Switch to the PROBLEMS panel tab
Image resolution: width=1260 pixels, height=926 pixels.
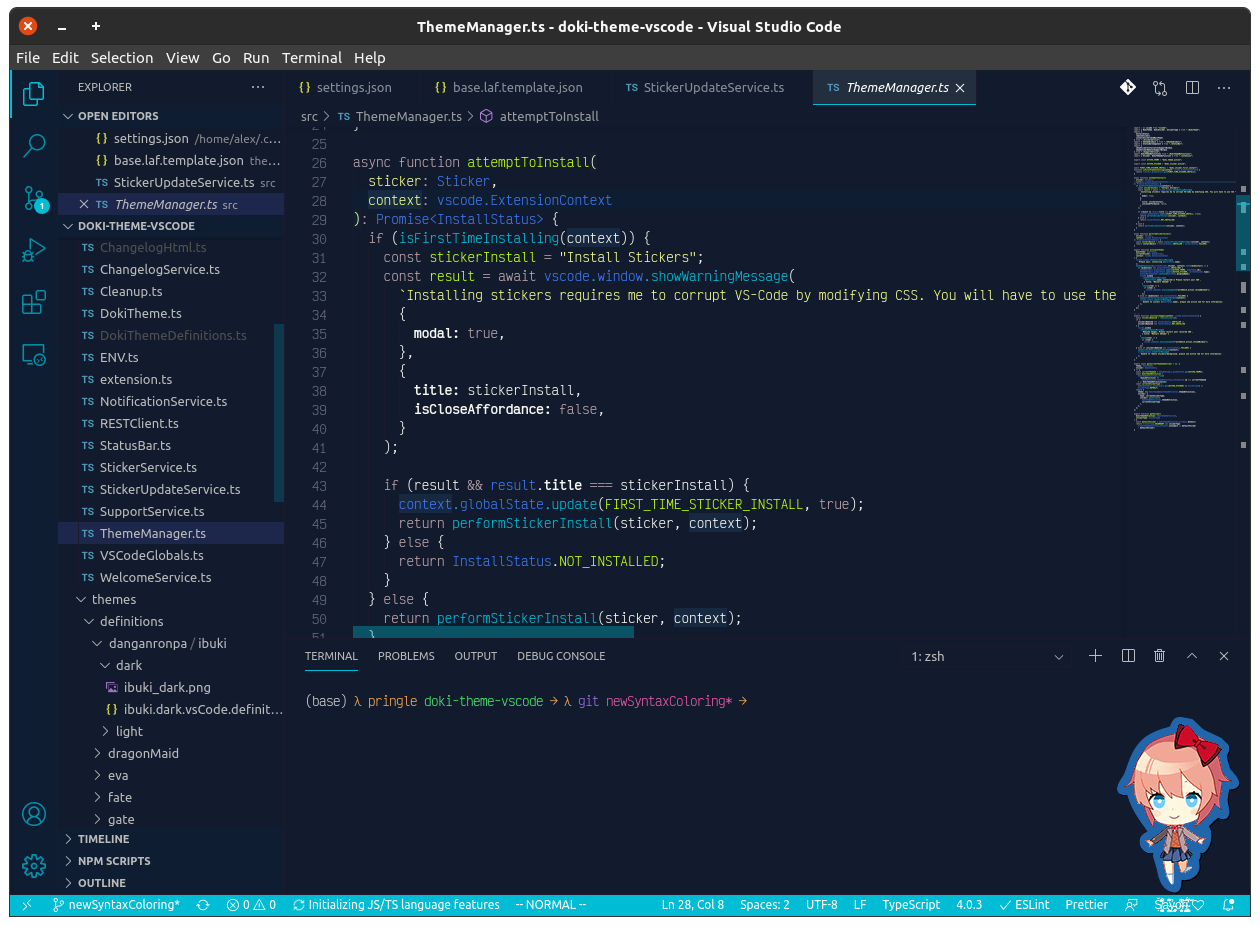click(x=406, y=656)
